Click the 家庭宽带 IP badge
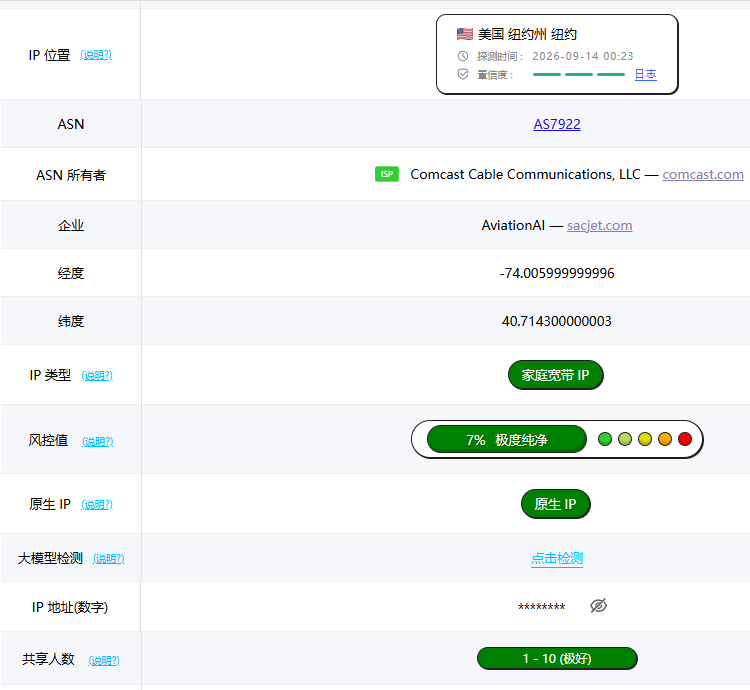Viewport: 750px width, 690px height. 555,375
